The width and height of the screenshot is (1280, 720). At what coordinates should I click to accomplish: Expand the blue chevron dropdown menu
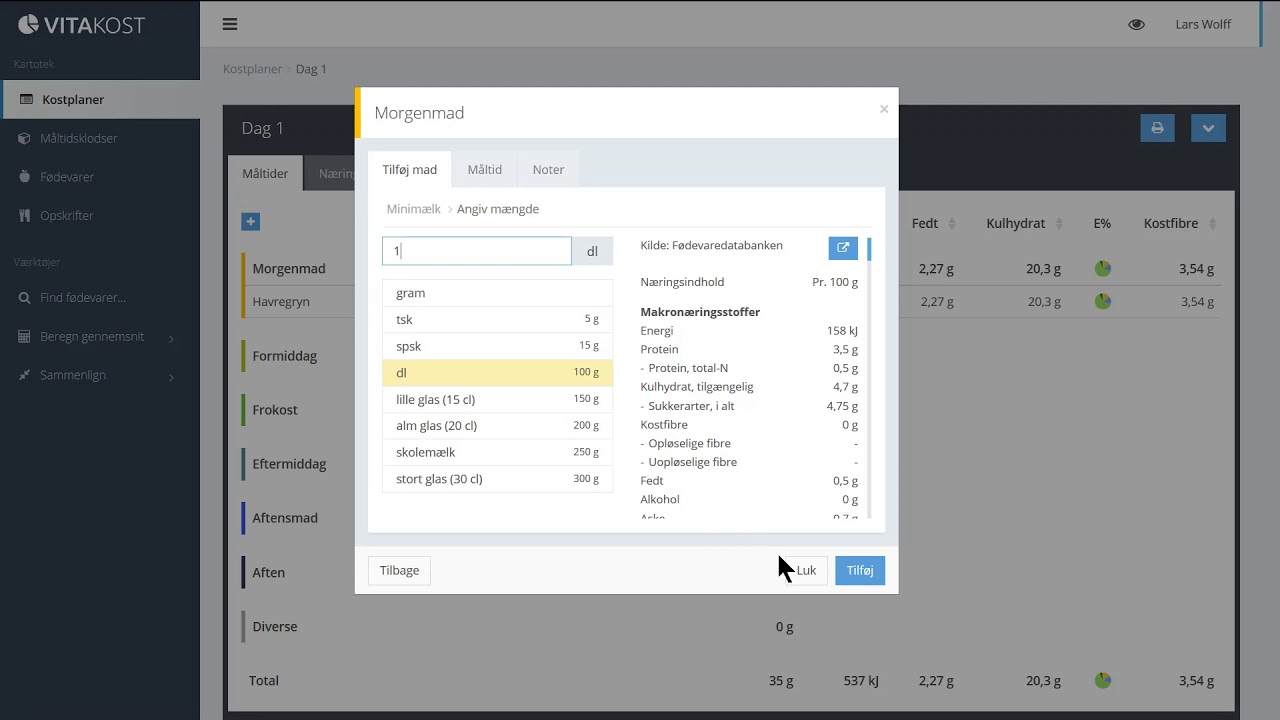point(1208,128)
